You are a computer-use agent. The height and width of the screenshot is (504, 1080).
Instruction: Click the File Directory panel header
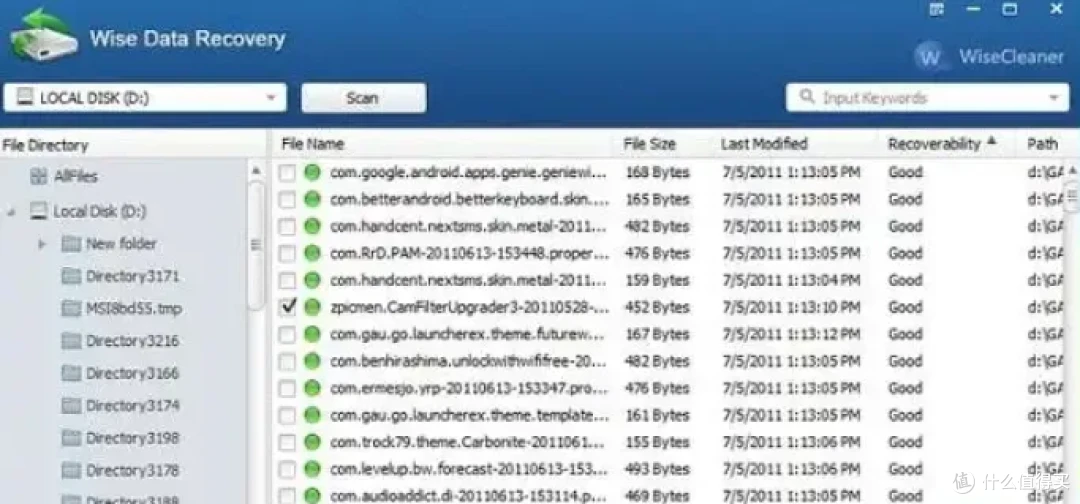[45, 145]
